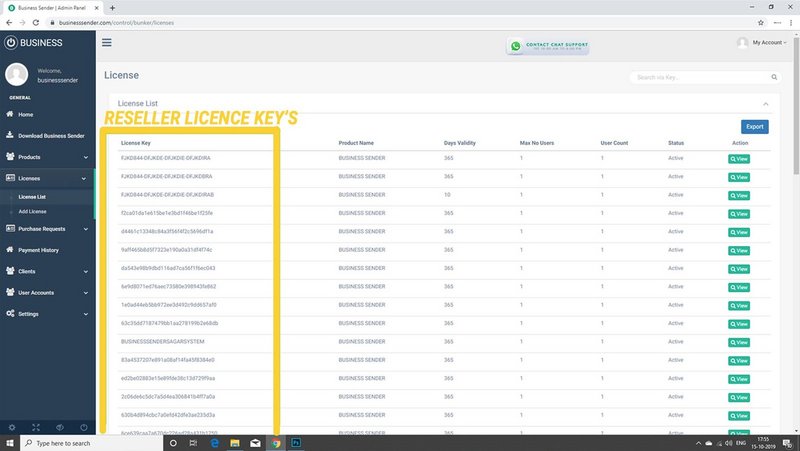
Task: Toggle the hamburger sidebar menu icon
Action: (x=107, y=42)
